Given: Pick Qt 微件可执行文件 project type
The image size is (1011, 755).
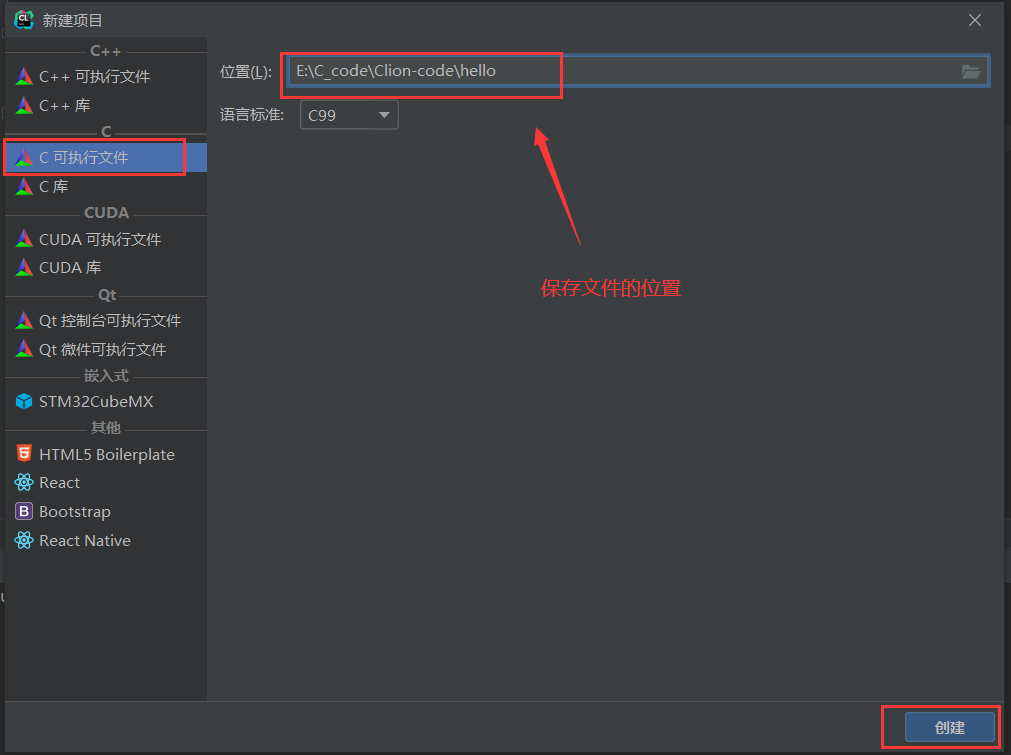Looking at the screenshot, I should [x=106, y=349].
